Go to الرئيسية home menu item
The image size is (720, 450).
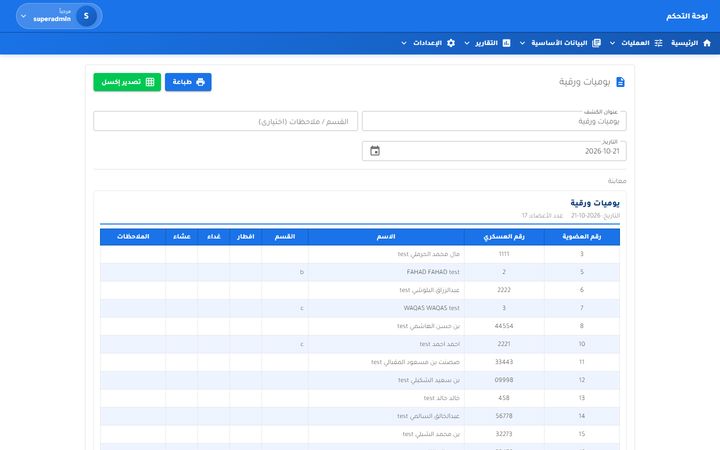coord(691,43)
